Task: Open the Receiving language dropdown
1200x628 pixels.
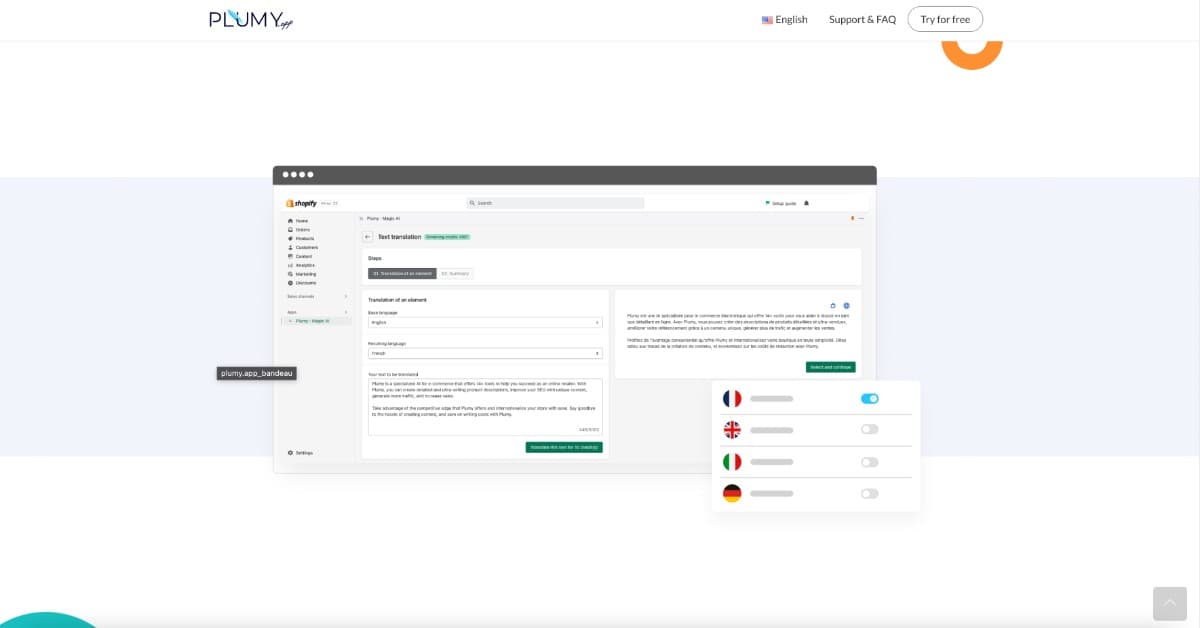Action: point(485,353)
